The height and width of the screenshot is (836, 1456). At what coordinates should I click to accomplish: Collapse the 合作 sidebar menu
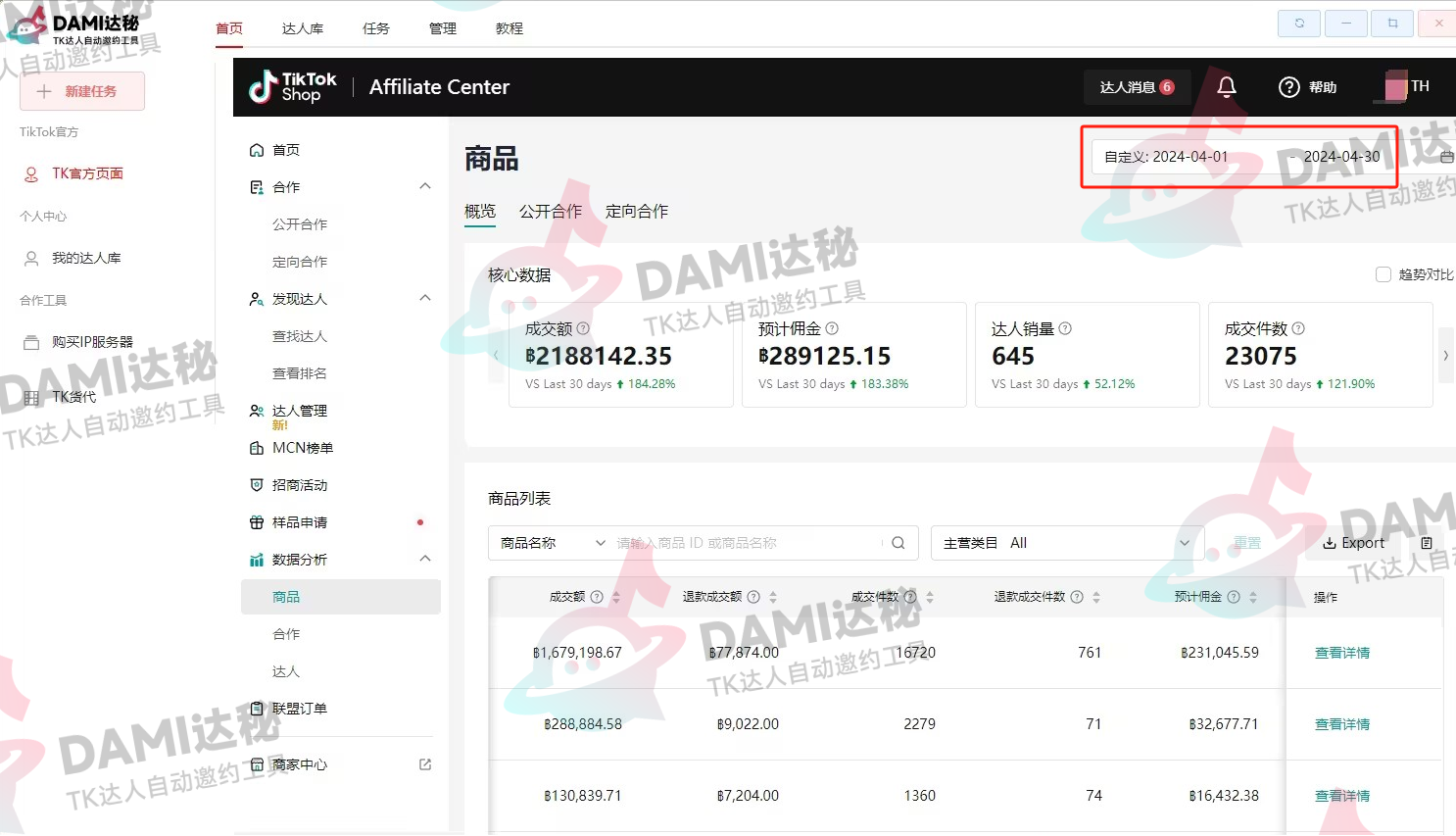point(425,186)
